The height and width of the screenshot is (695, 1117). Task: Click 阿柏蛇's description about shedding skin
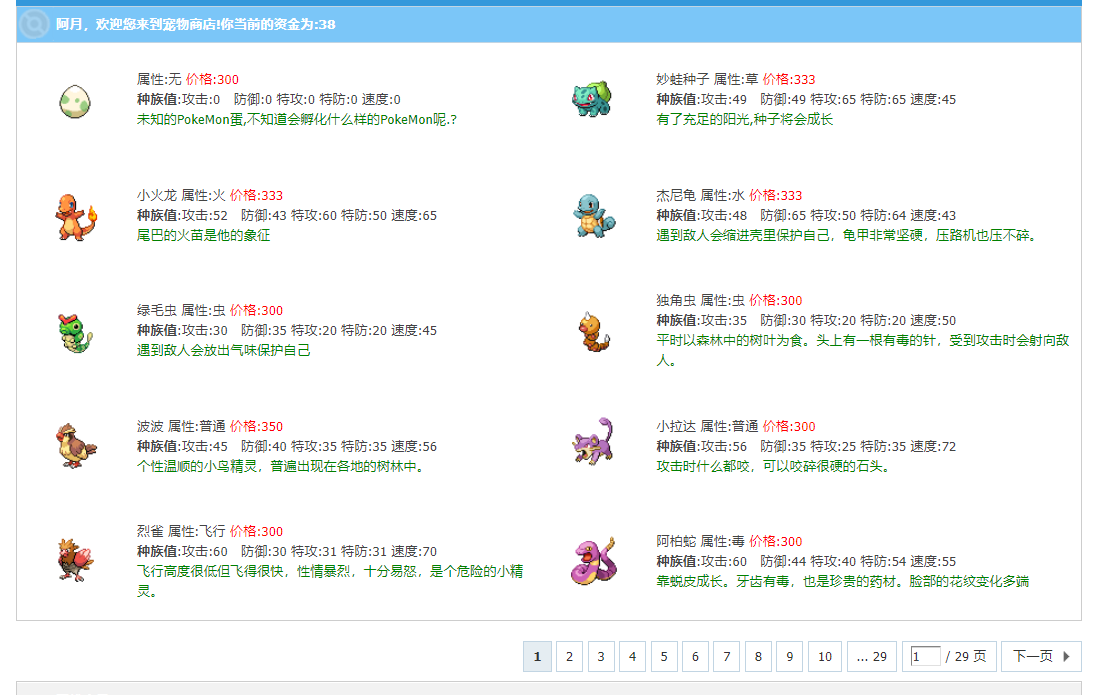[843, 581]
